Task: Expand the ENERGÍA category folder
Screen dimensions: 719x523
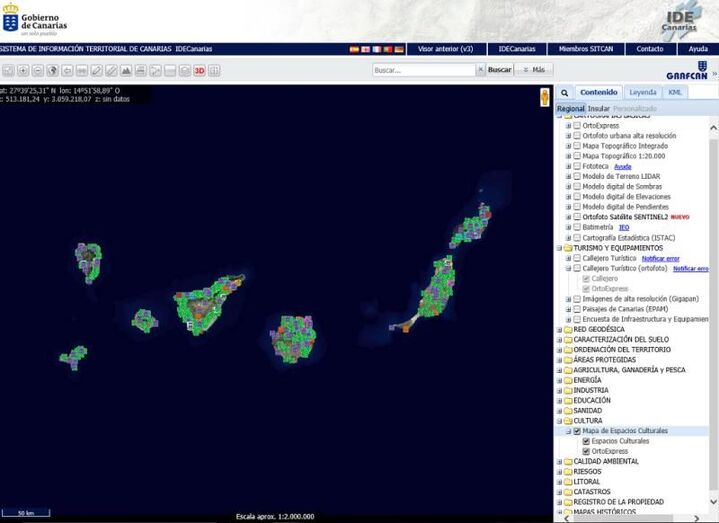Action: [x=559, y=380]
